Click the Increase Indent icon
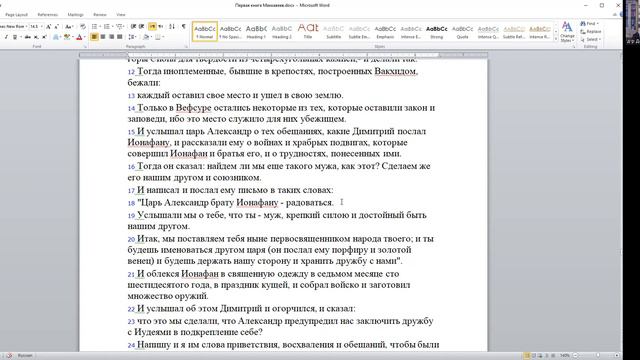640x360 pixels. click(141, 27)
